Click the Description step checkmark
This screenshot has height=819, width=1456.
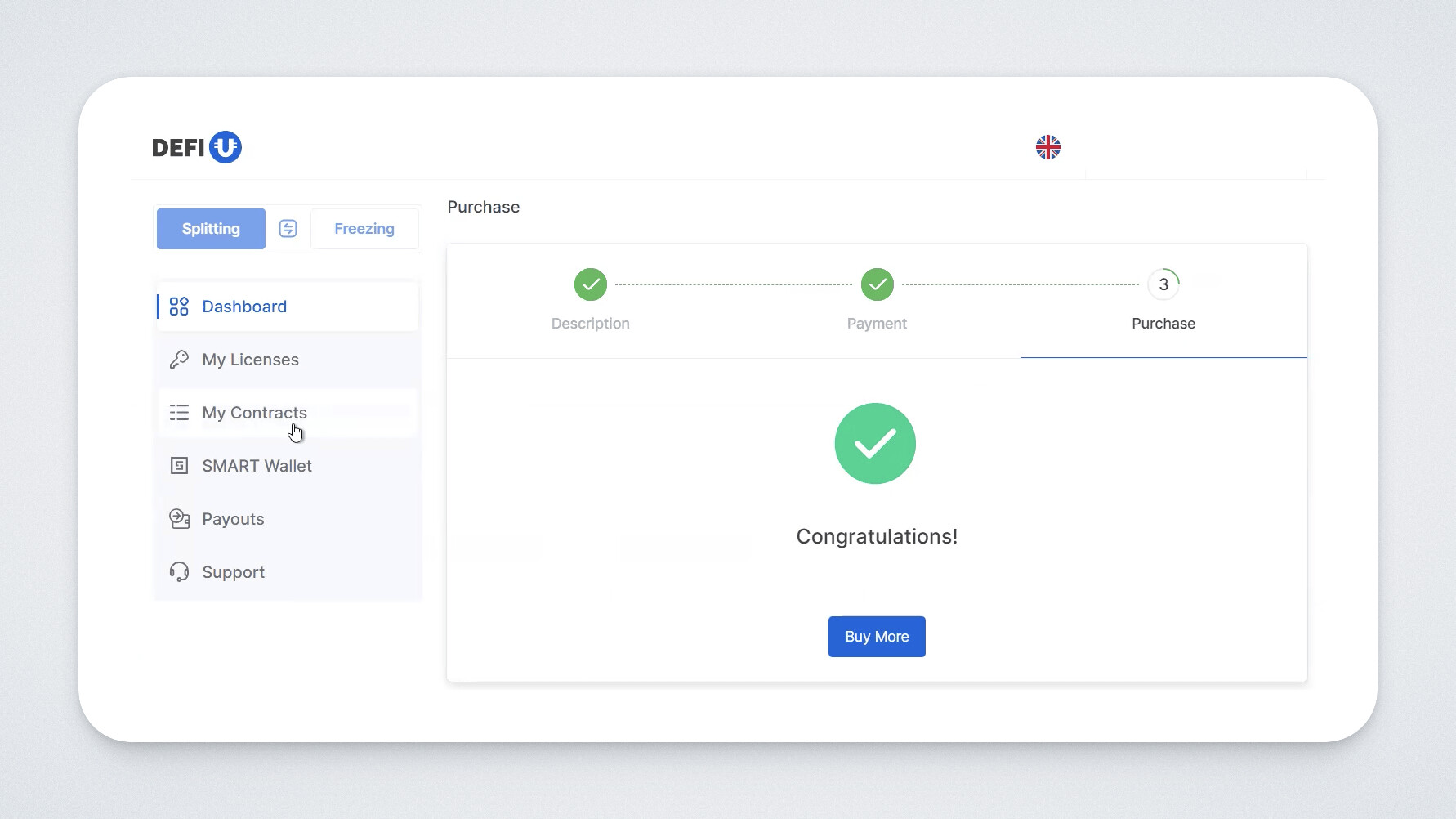pyautogui.click(x=590, y=284)
